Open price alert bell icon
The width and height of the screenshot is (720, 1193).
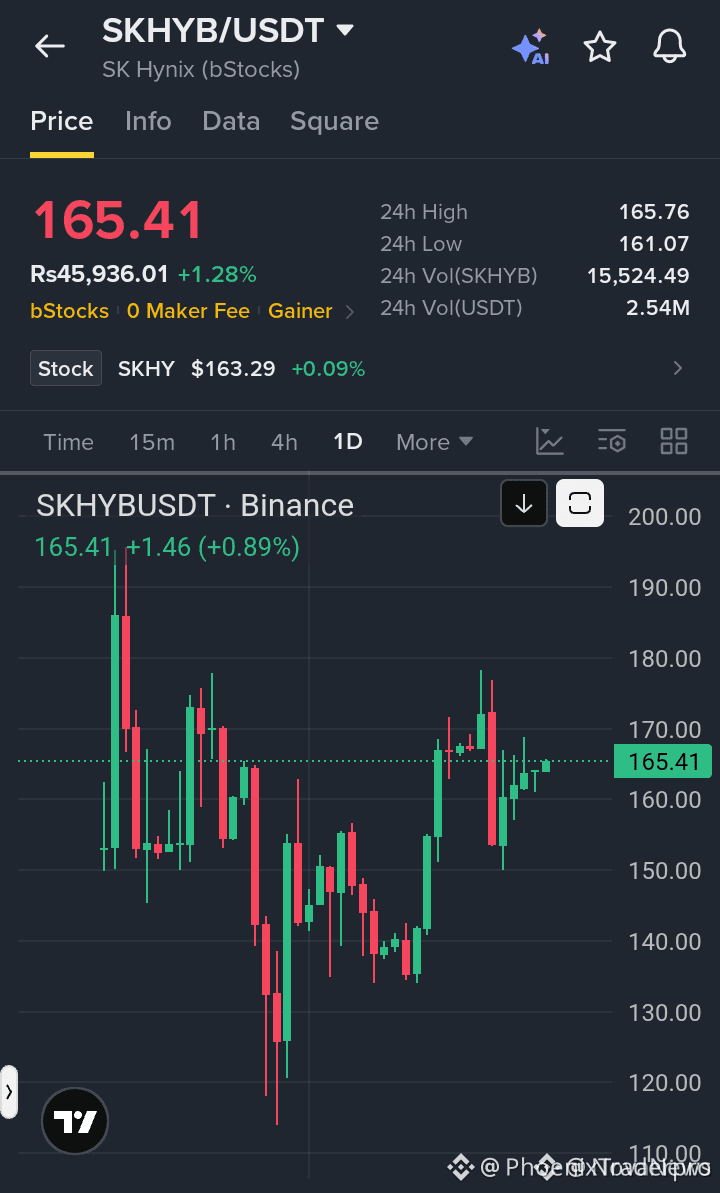point(670,47)
